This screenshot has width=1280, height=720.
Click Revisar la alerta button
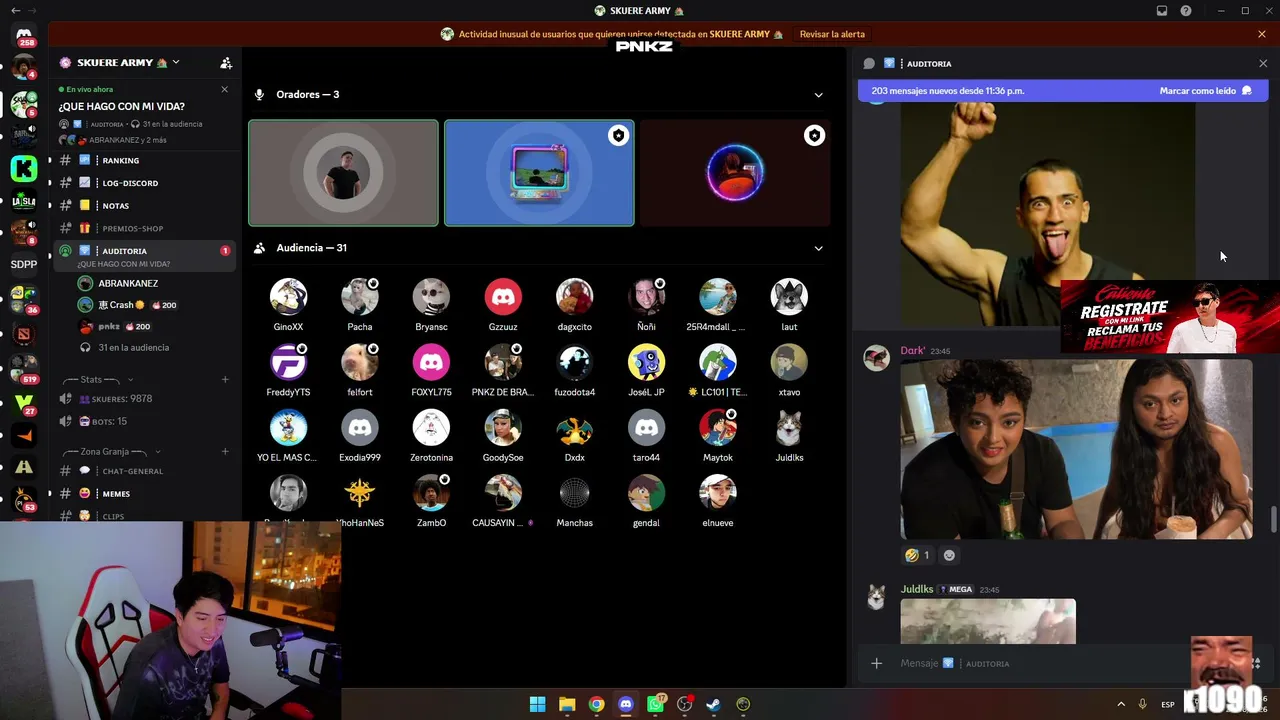point(832,34)
